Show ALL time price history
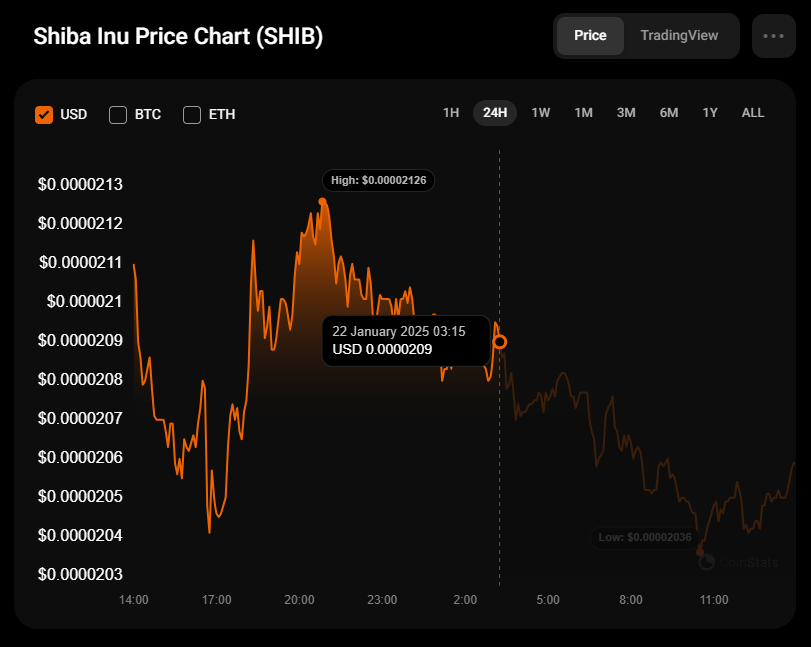The width and height of the screenshot is (811, 647). [753, 113]
